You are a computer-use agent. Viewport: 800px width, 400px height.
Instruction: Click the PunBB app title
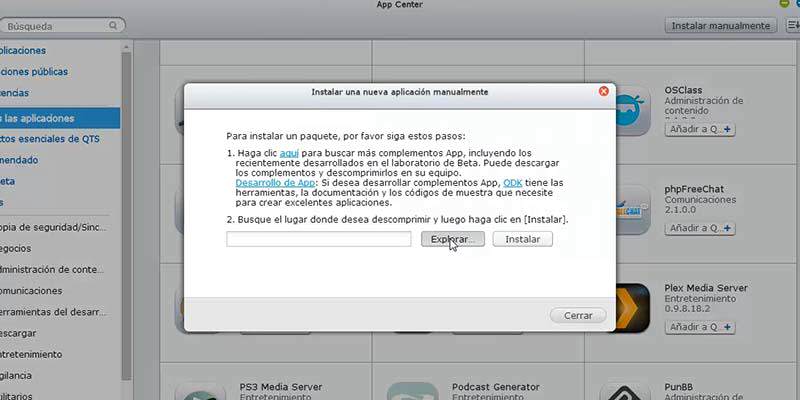click(679, 387)
